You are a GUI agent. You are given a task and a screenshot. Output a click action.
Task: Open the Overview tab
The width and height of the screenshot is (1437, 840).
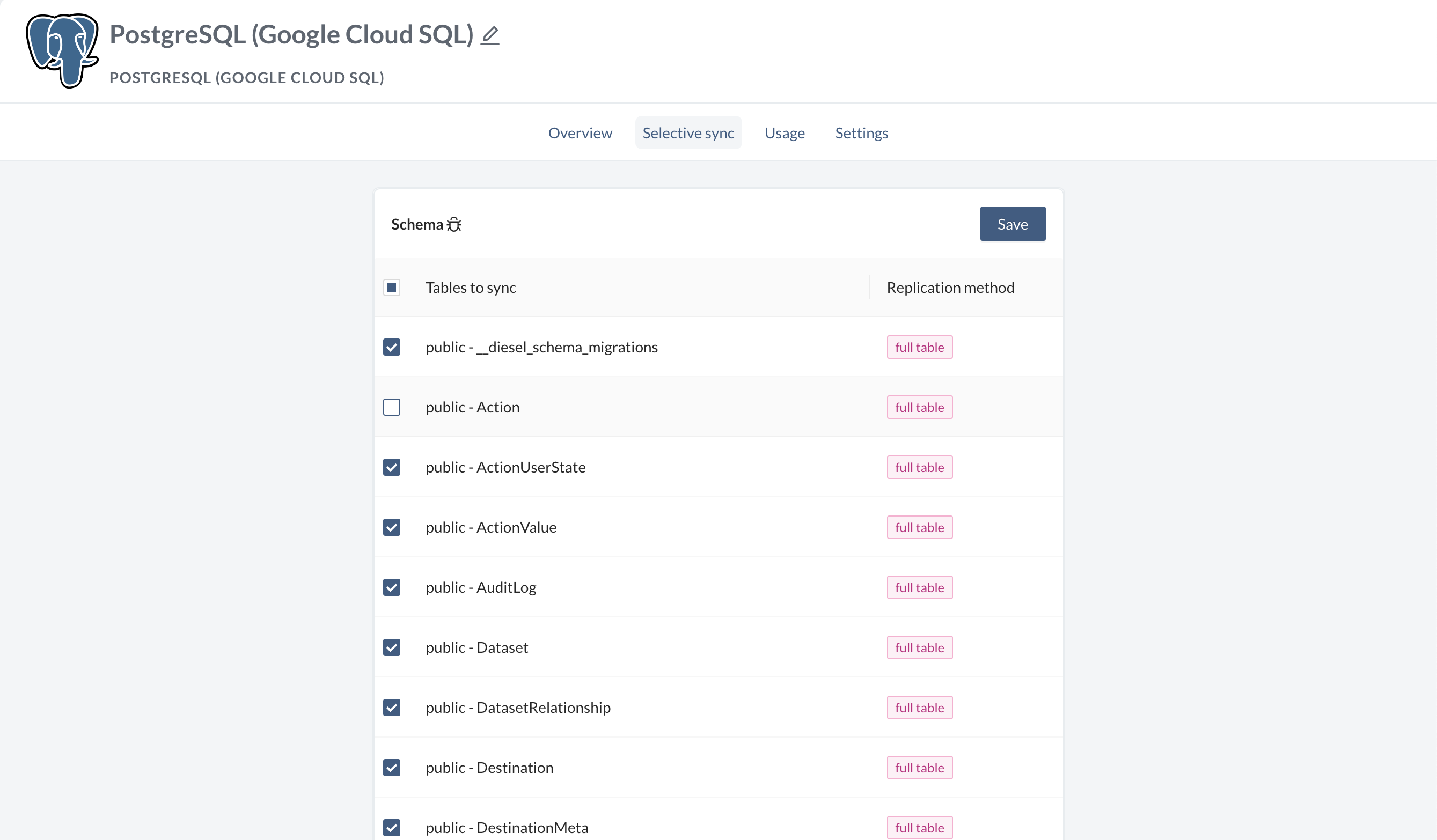pos(580,133)
